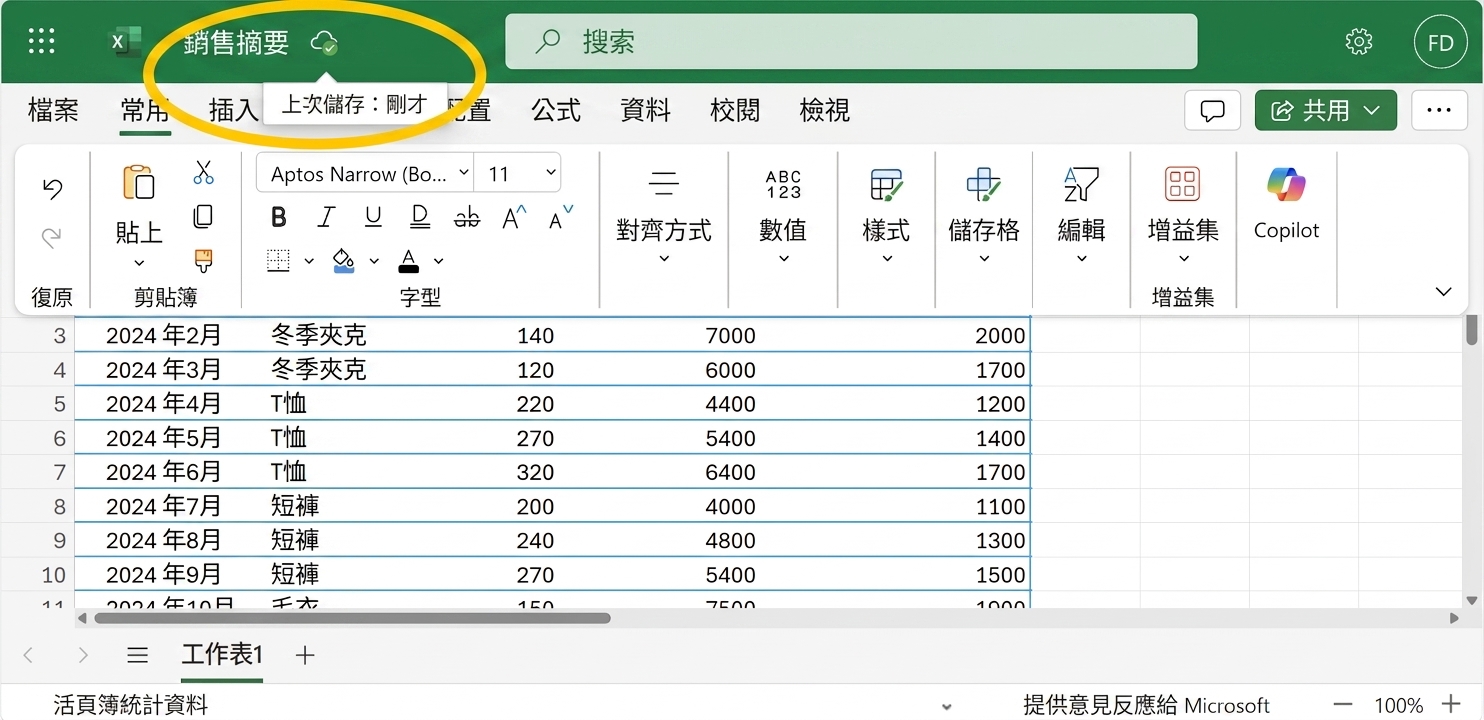Screen dimensions: 1484x720
Task: Click the redo arrow
Action: 52,237
